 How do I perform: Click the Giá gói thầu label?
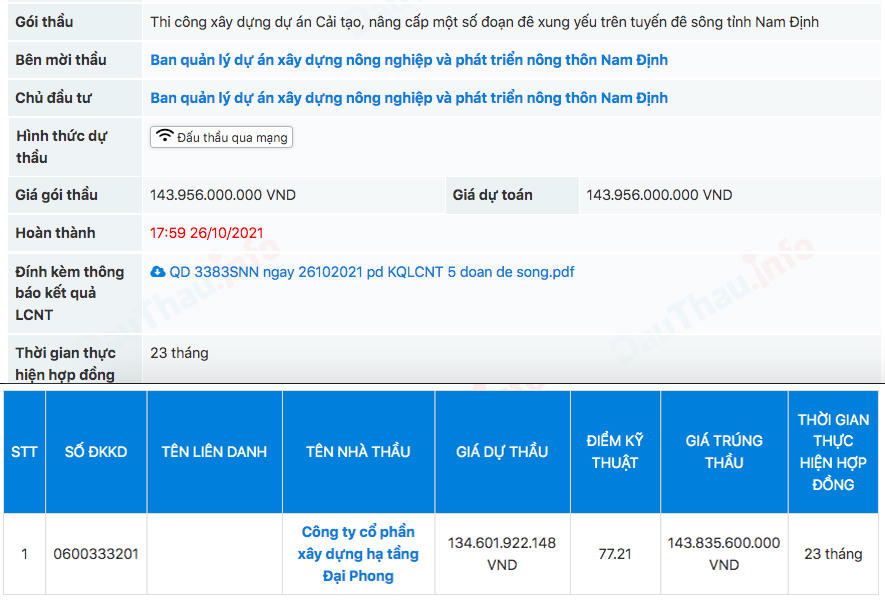click(56, 195)
